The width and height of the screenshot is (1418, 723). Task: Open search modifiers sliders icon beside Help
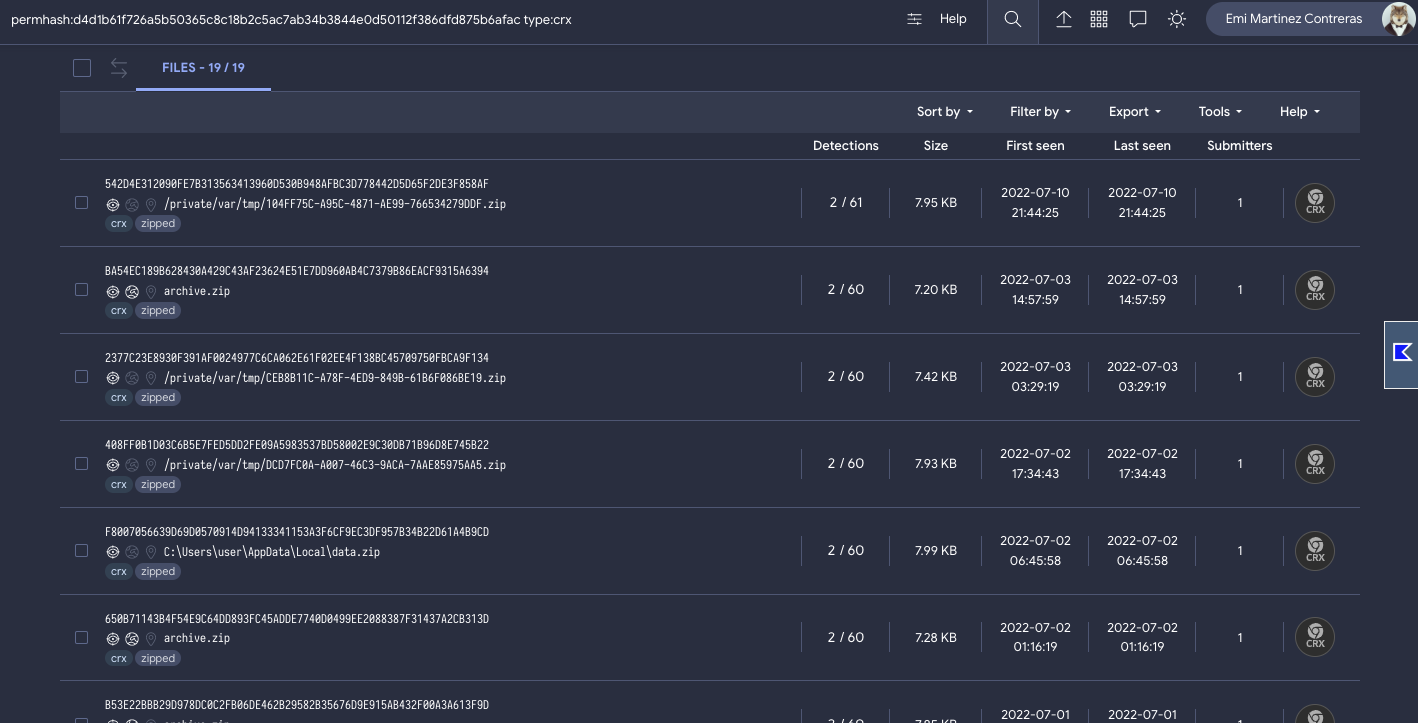click(914, 19)
